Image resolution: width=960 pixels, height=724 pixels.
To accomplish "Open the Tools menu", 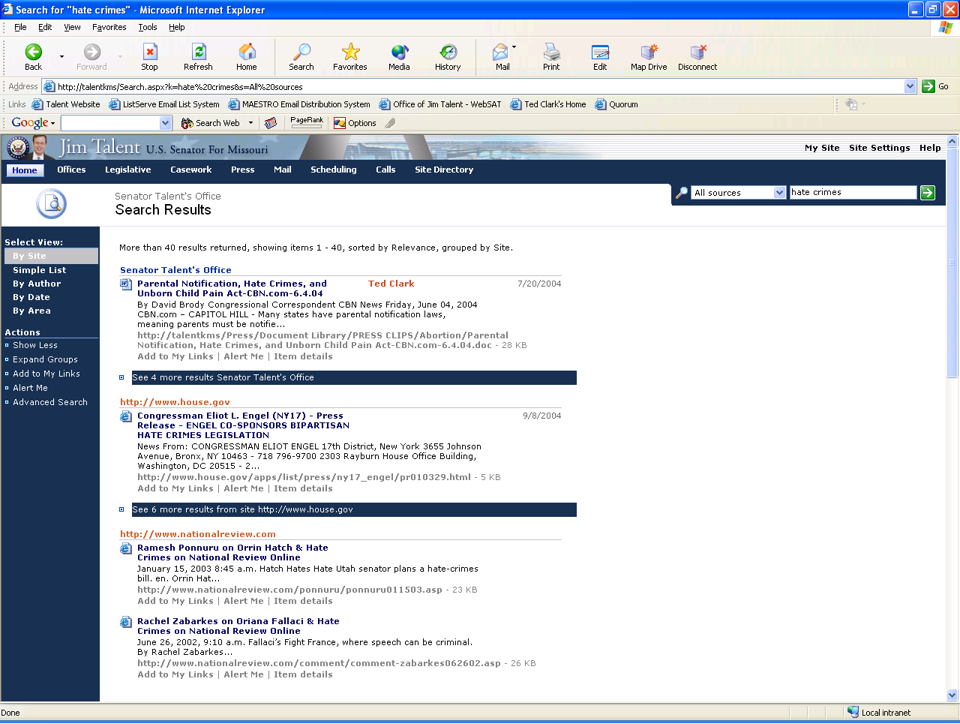I will coord(147,27).
